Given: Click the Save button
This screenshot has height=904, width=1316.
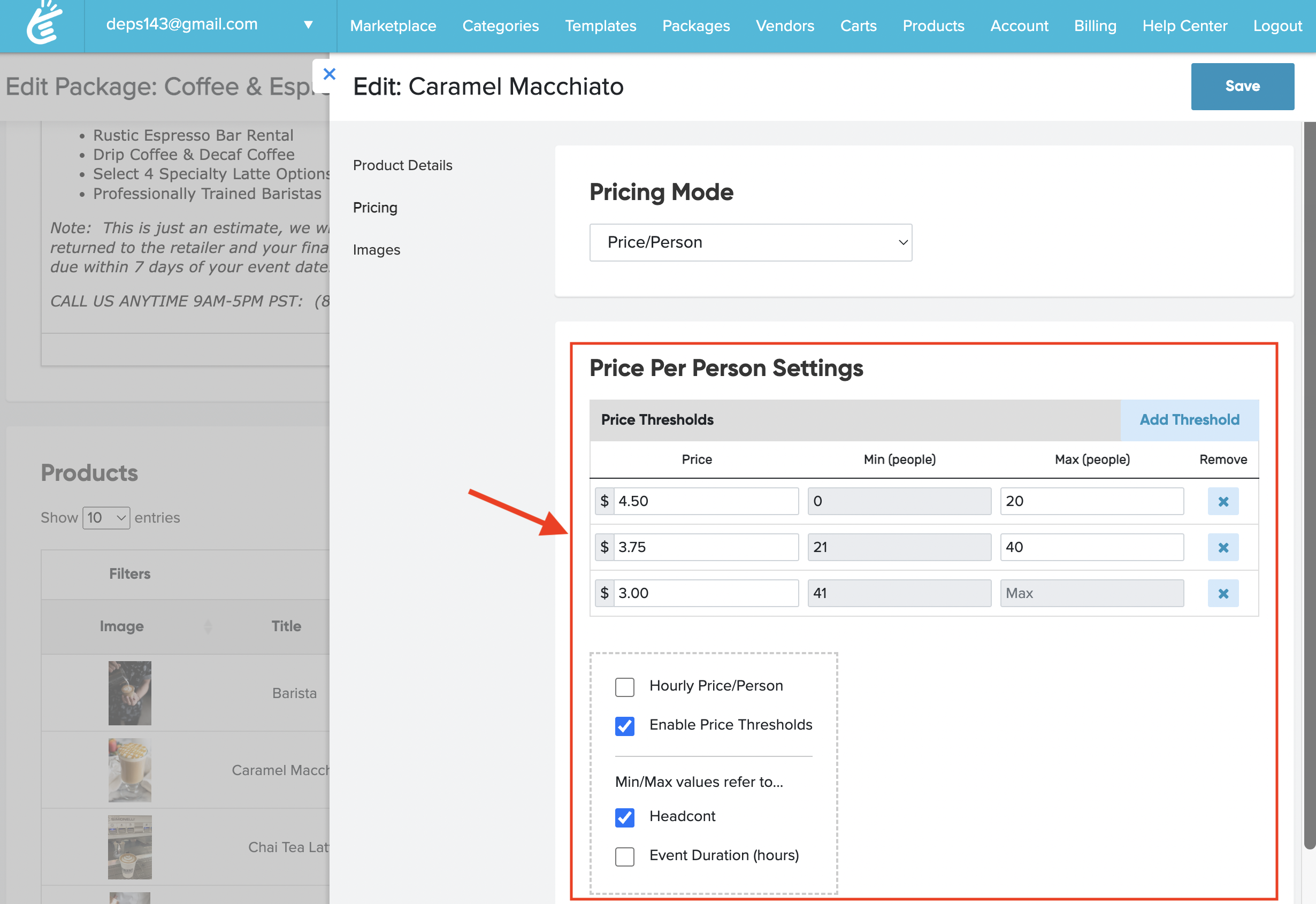Looking at the screenshot, I should click(1242, 86).
